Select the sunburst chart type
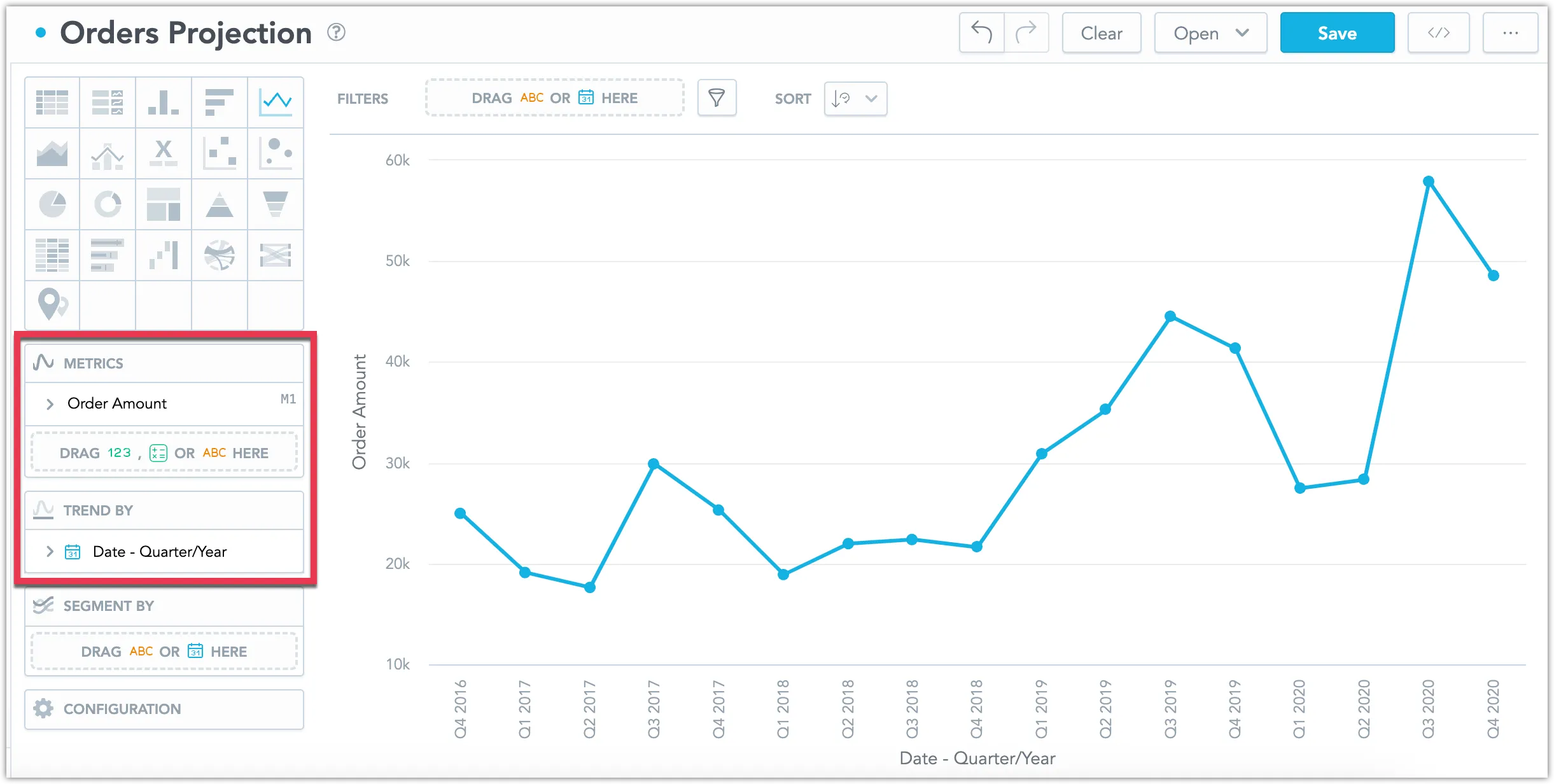 [220, 255]
